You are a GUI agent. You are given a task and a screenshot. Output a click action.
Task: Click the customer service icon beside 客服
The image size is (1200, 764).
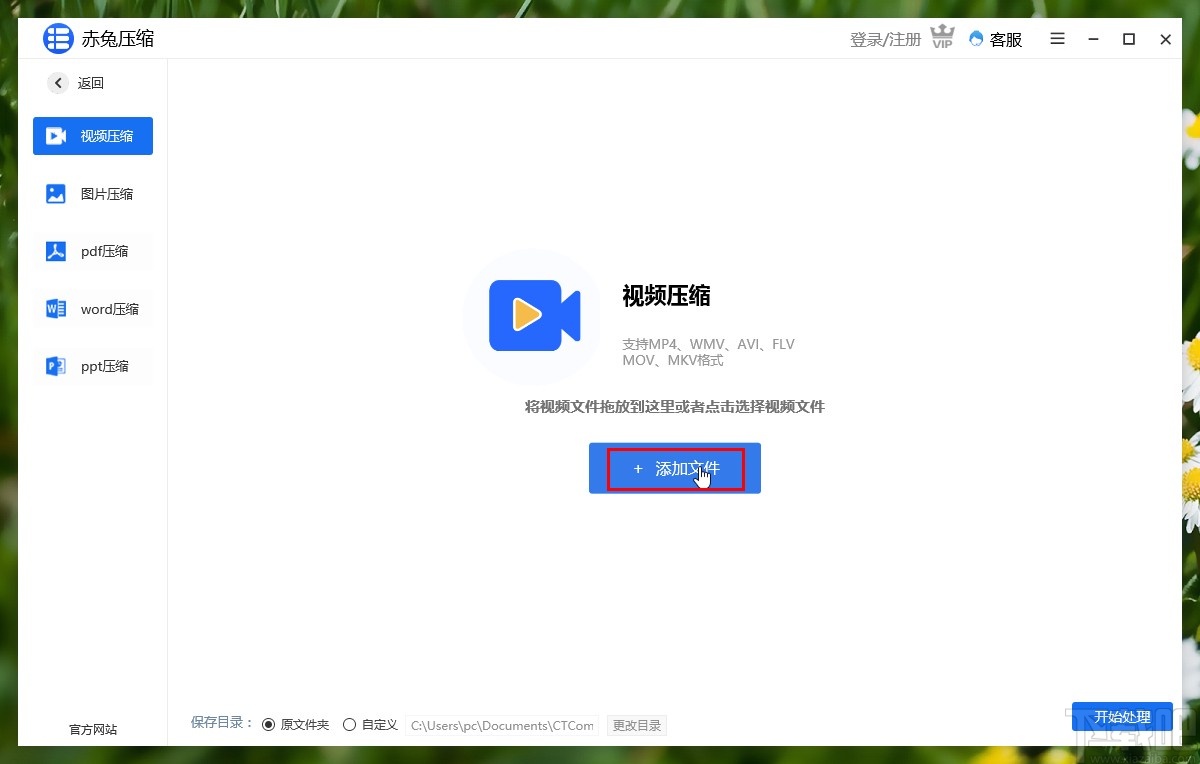click(x=976, y=39)
